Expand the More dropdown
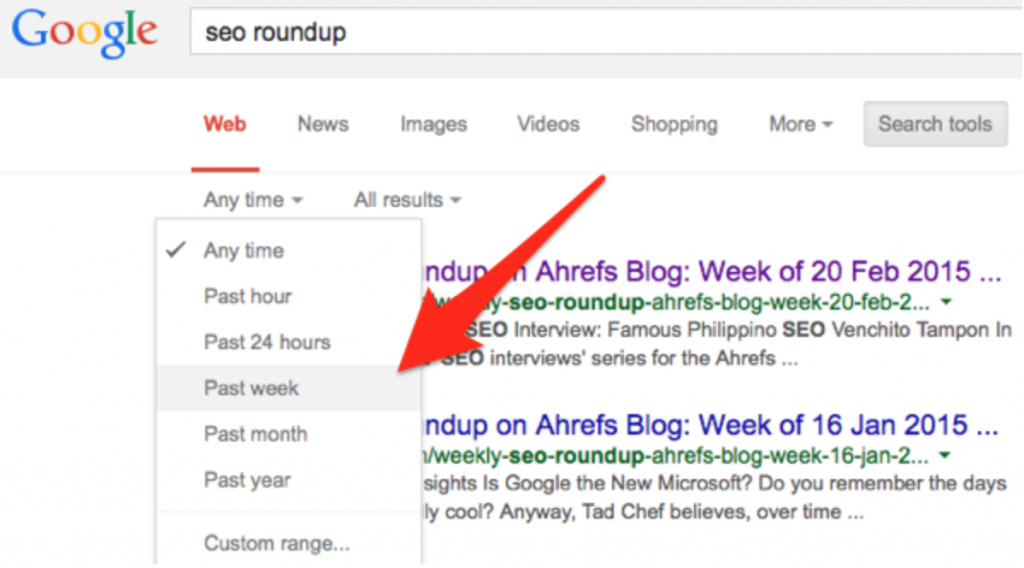The height and width of the screenshot is (568, 1024). coord(801,125)
